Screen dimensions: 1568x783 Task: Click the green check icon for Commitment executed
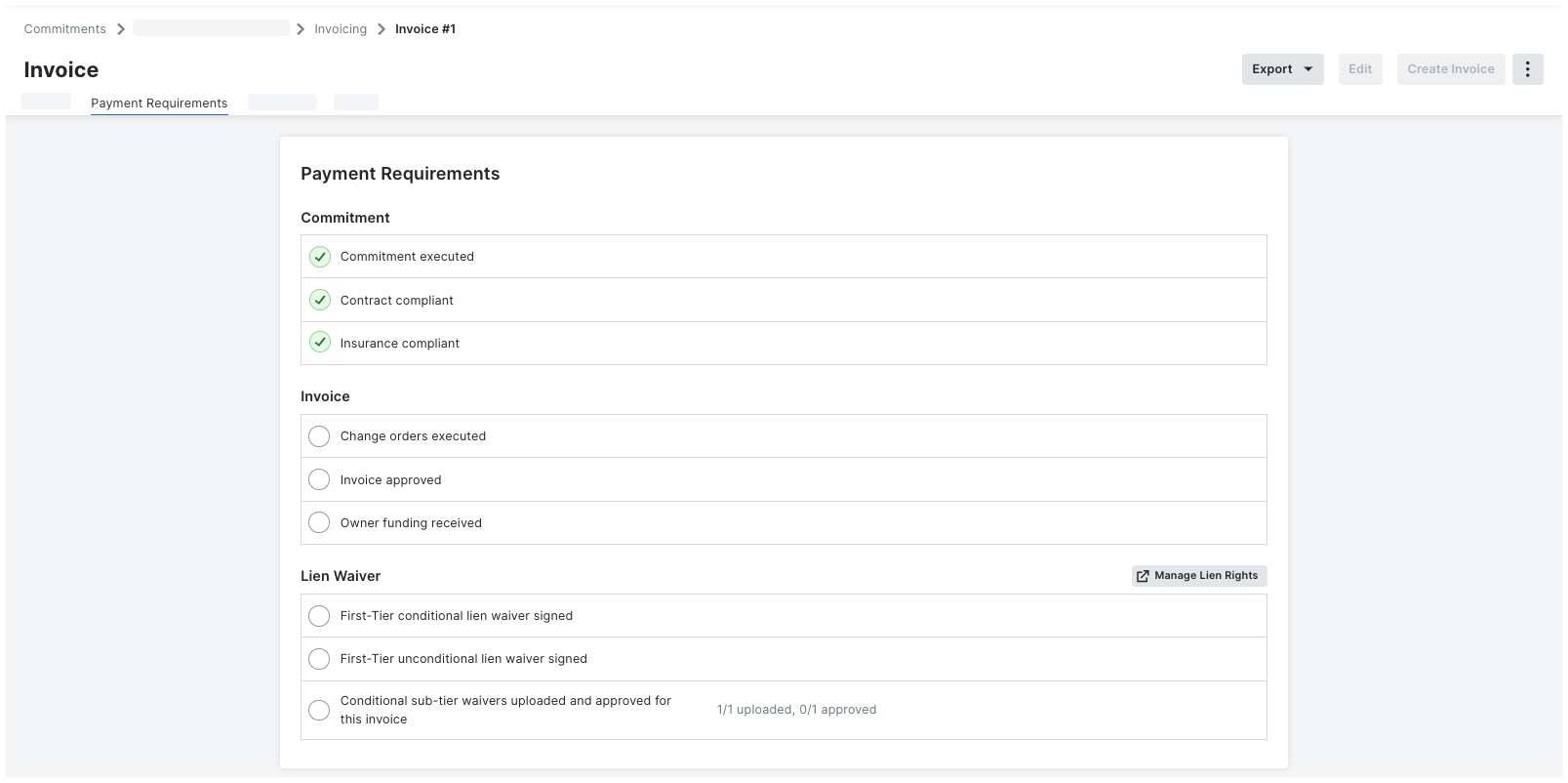[x=320, y=257]
